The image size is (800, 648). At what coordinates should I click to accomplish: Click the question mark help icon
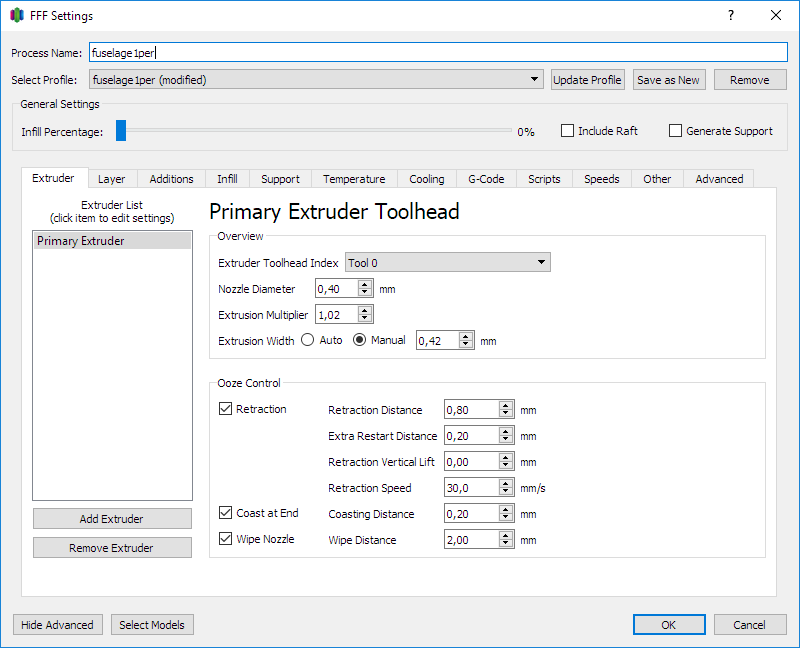730,15
